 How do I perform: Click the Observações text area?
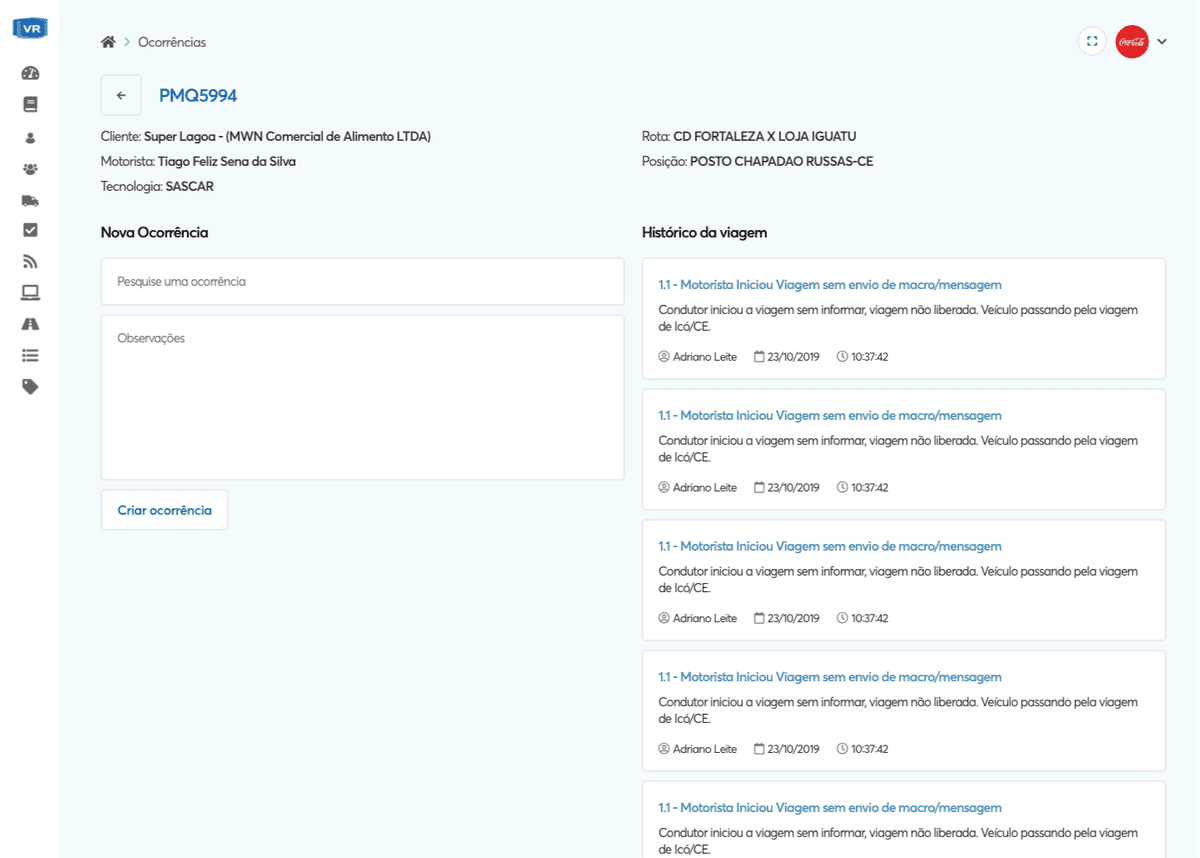[362, 397]
